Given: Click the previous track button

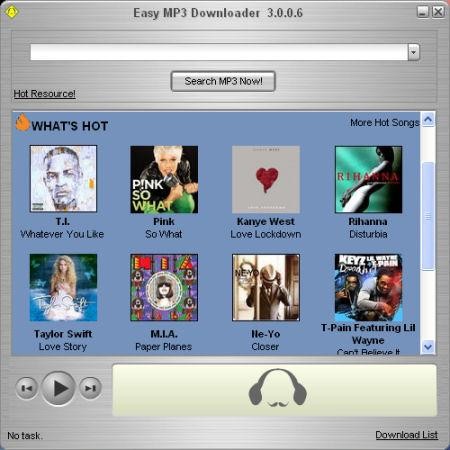Looking at the screenshot, I should pyautogui.click(x=27, y=388).
